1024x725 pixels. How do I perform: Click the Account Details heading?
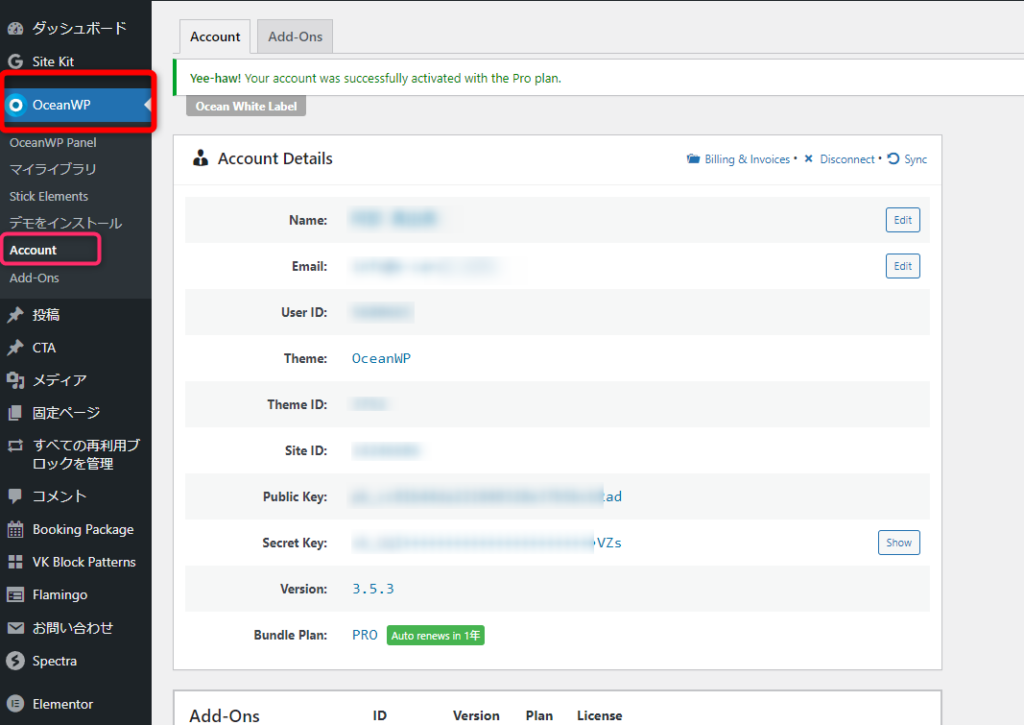[x=275, y=159]
